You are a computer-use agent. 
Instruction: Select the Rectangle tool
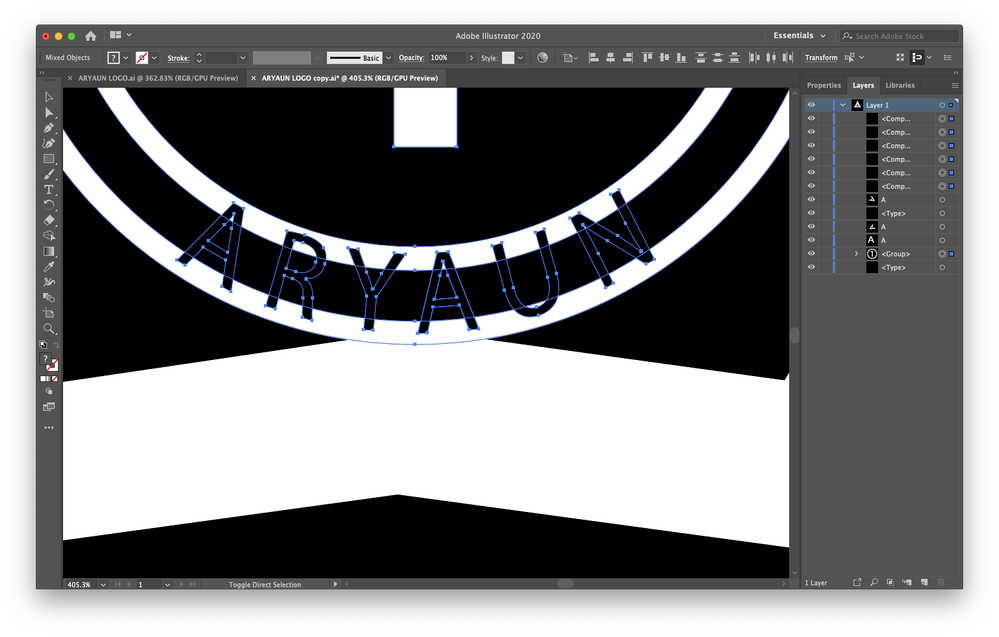pyautogui.click(x=49, y=159)
